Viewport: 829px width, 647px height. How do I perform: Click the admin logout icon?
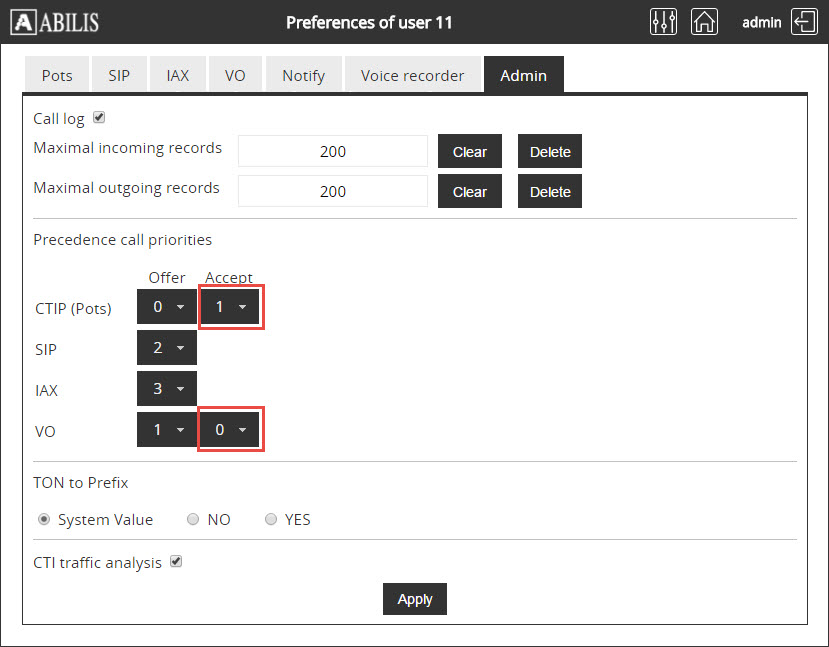(x=804, y=22)
